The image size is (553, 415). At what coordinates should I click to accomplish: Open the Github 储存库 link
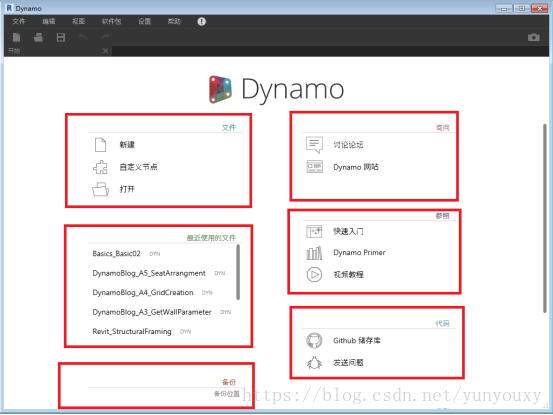(357, 340)
